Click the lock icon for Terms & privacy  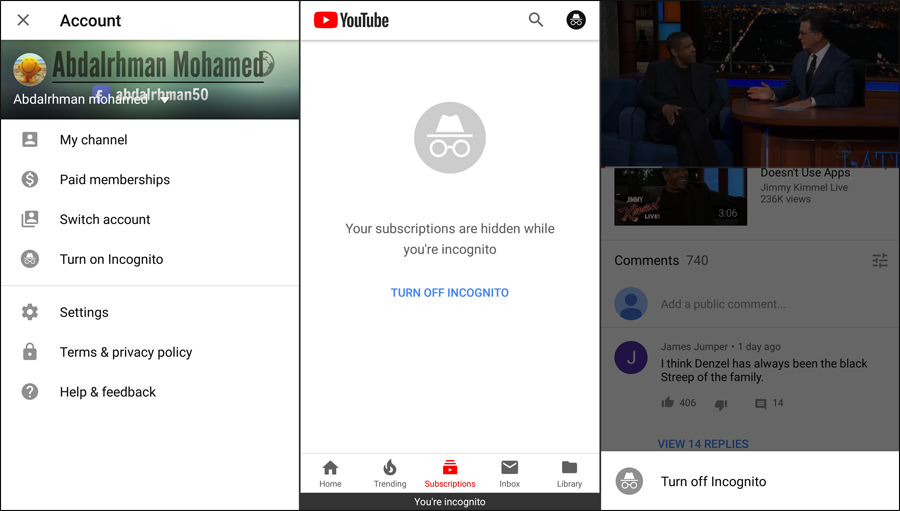click(x=30, y=351)
